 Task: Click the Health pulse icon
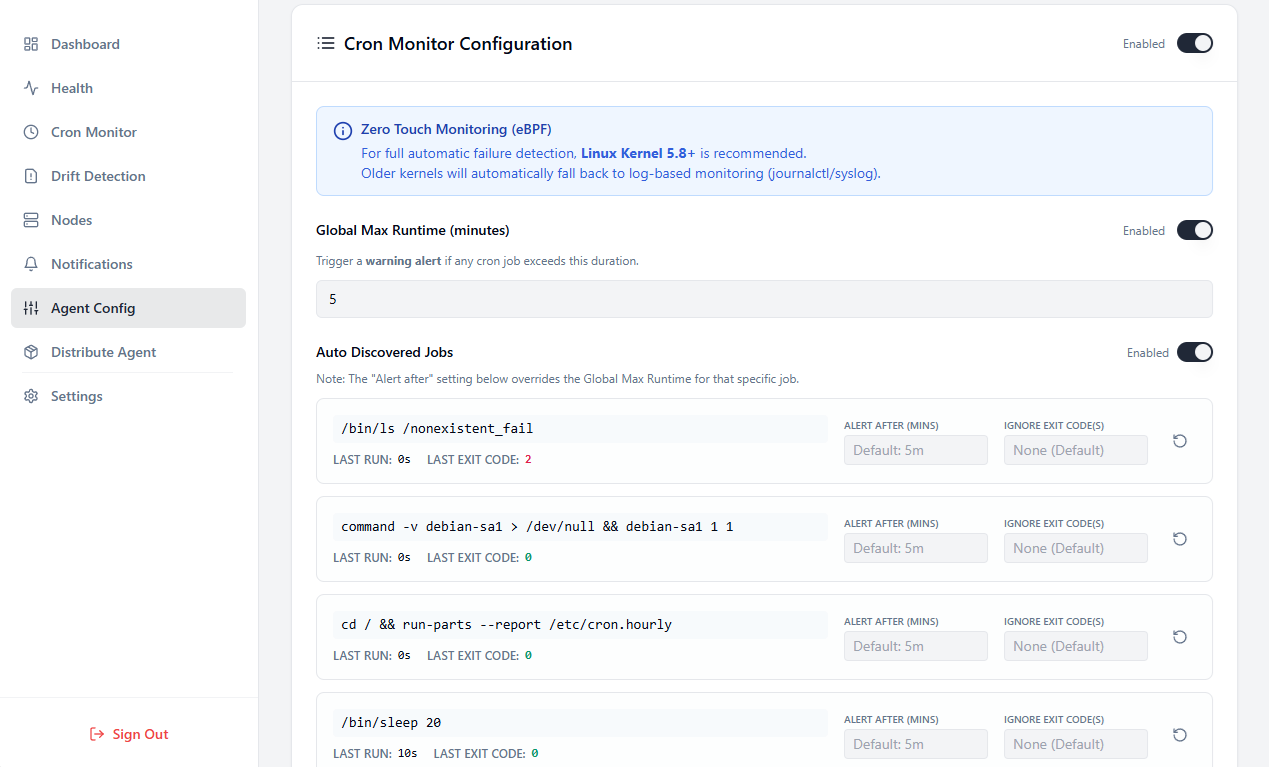pos(31,88)
